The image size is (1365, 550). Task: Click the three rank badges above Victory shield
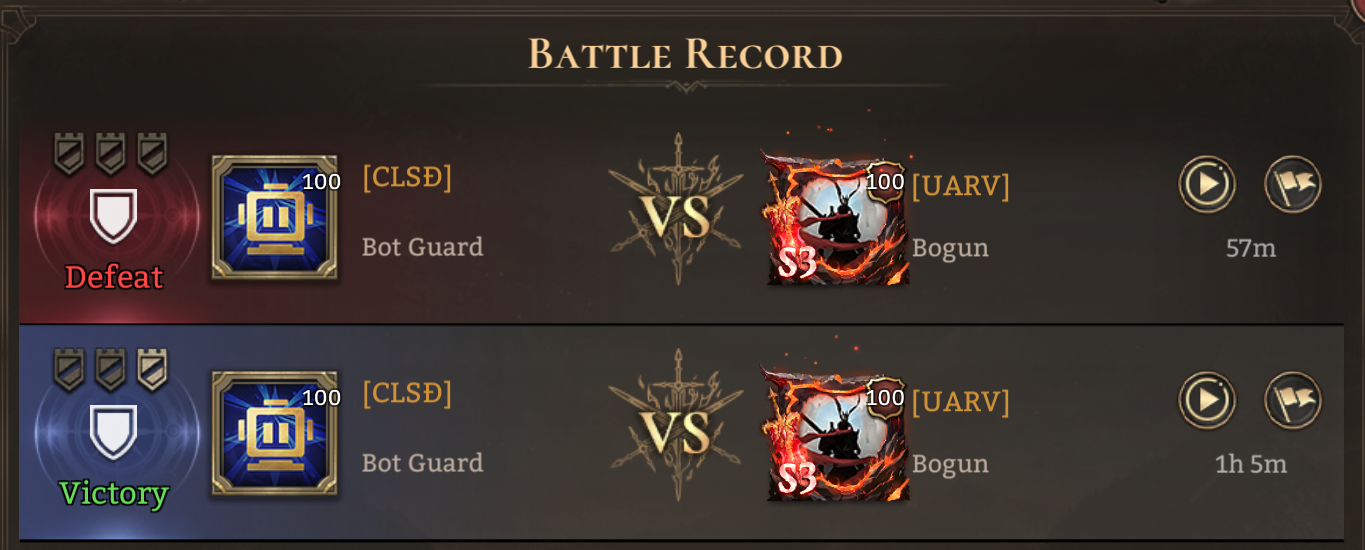(110, 369)
